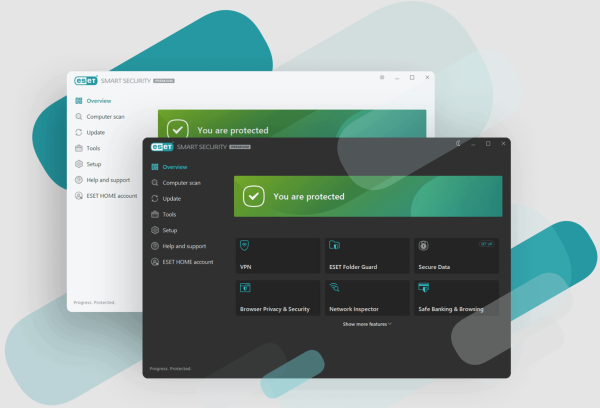Toggle color theme sun icon in light window
The height and width of the screenshot is (408, 600).
point(382,77)
